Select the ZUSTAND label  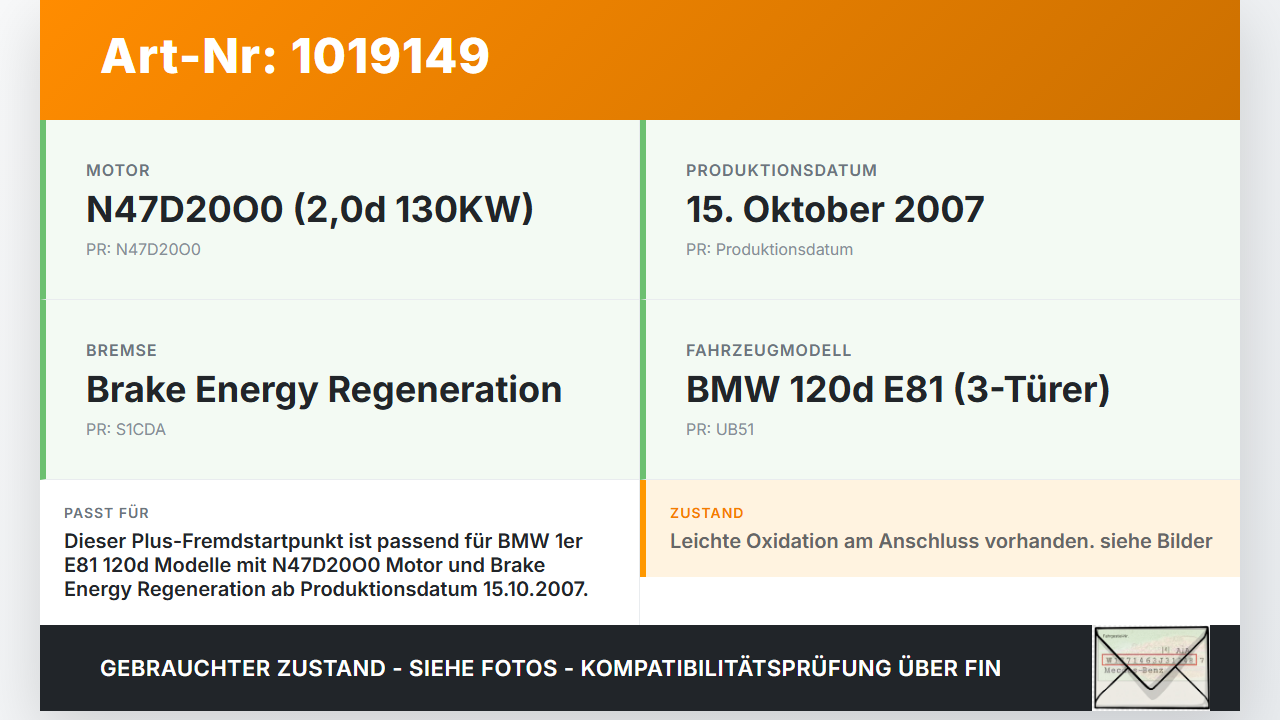707,513
